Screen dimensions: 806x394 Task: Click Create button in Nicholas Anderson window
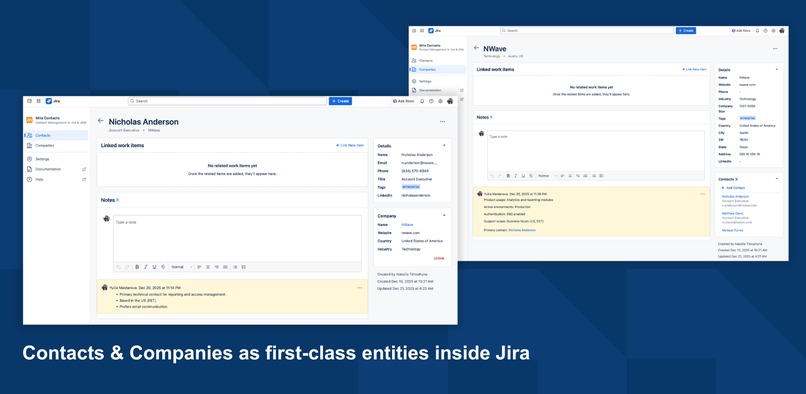pos(340,101)
